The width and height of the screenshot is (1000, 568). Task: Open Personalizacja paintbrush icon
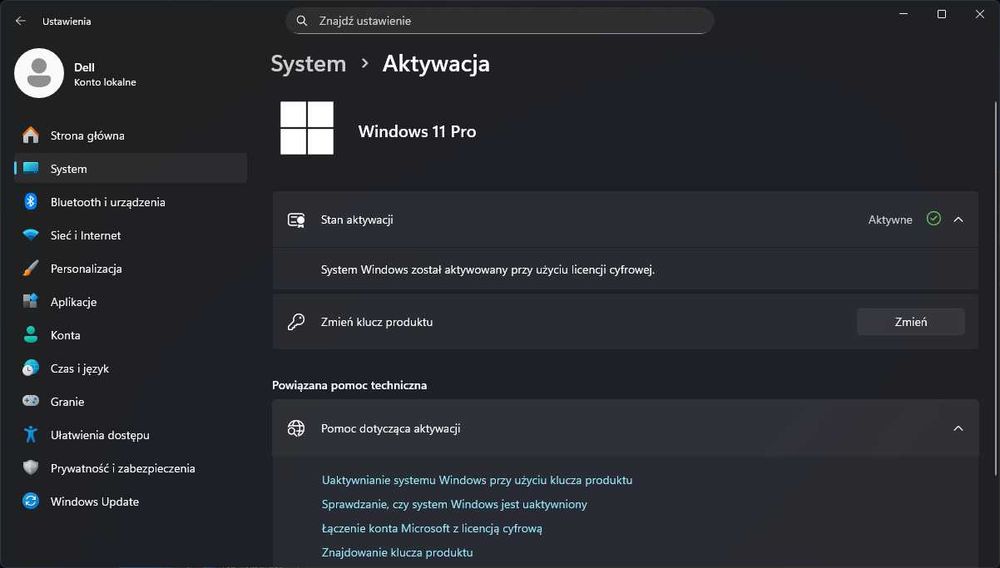(31, 268)
